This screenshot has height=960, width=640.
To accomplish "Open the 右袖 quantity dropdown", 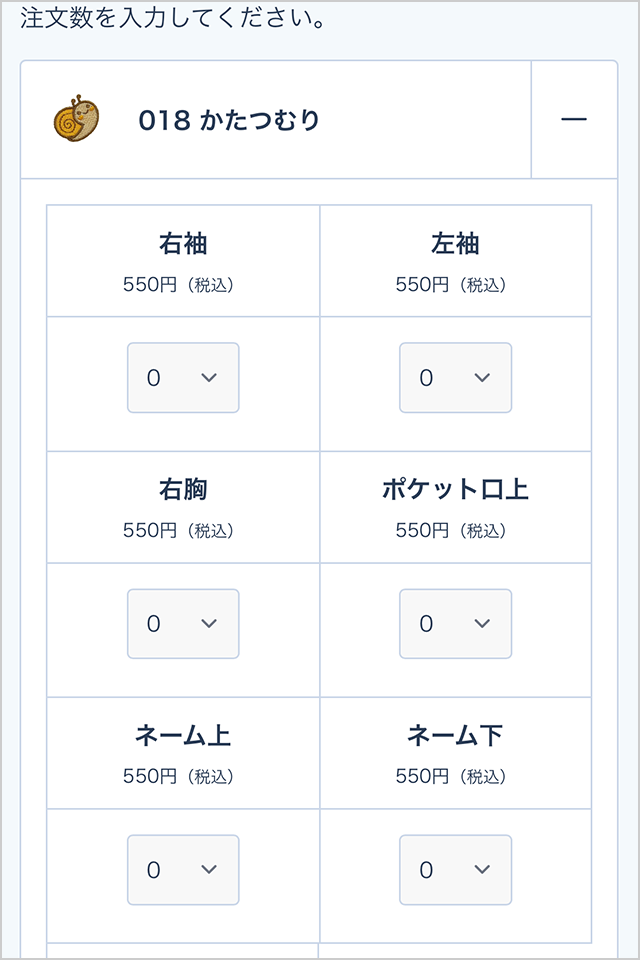I will tap(183, 378).
